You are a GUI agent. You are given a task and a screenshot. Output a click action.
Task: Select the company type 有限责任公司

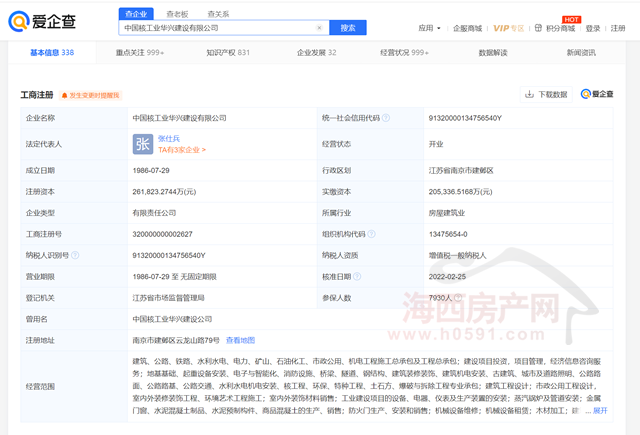154,213
